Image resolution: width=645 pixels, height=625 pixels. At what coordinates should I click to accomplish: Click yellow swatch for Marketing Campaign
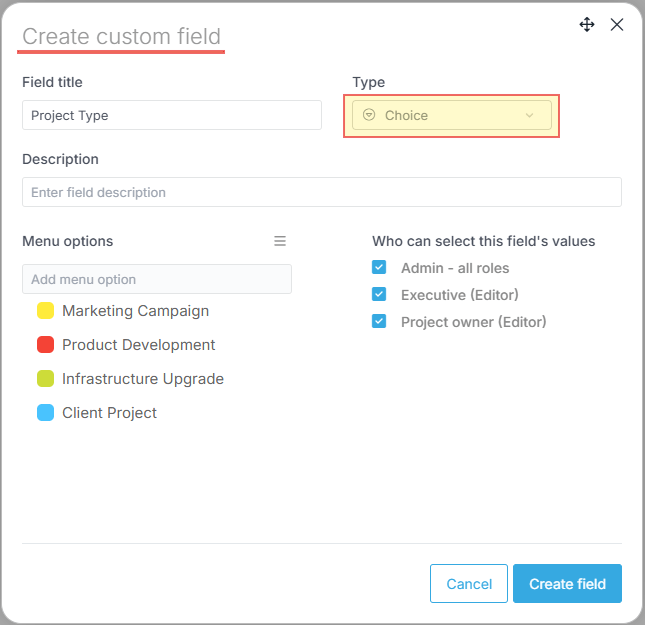45,311
